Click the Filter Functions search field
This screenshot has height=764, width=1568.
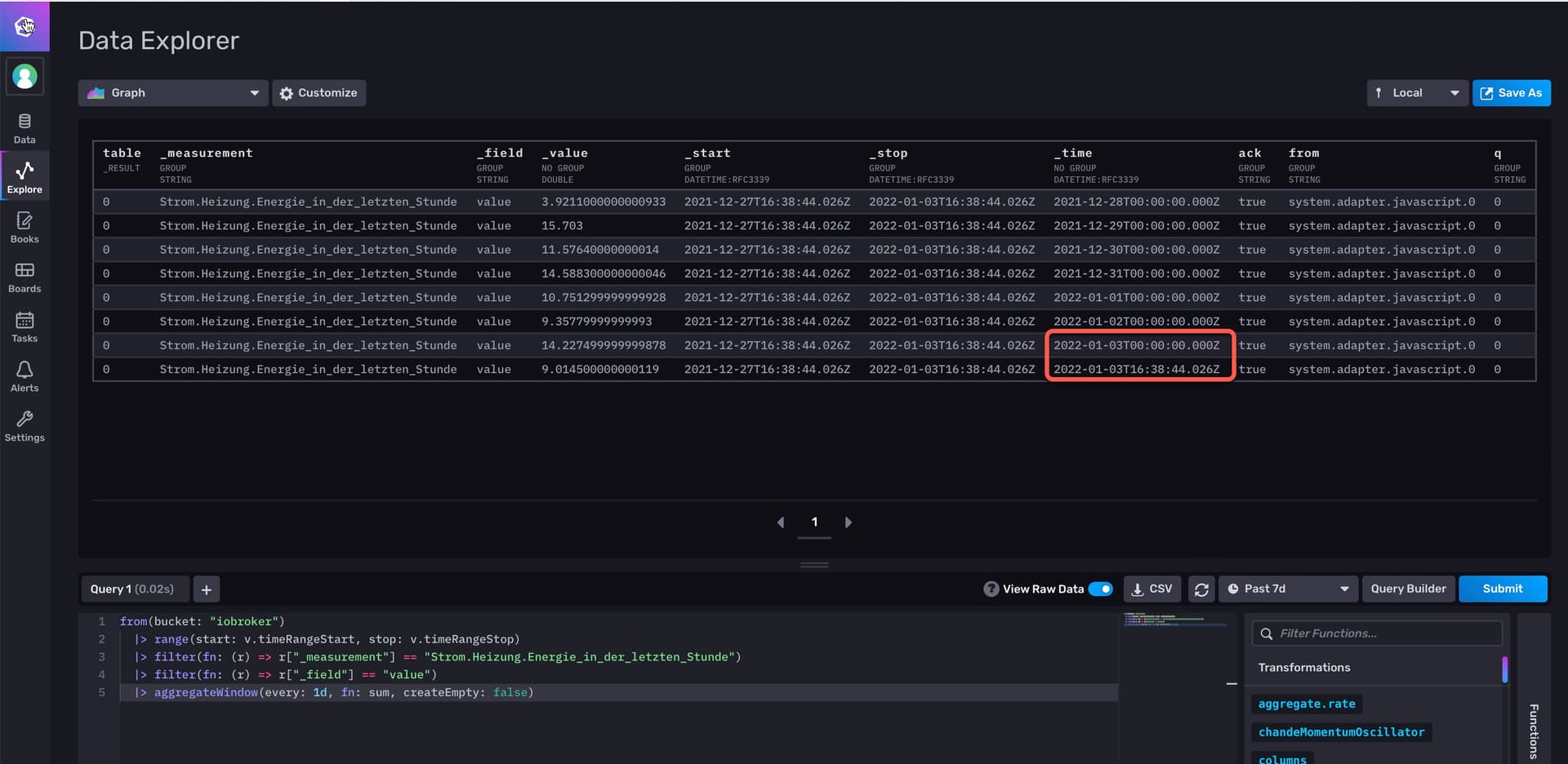coord(1378,633)
